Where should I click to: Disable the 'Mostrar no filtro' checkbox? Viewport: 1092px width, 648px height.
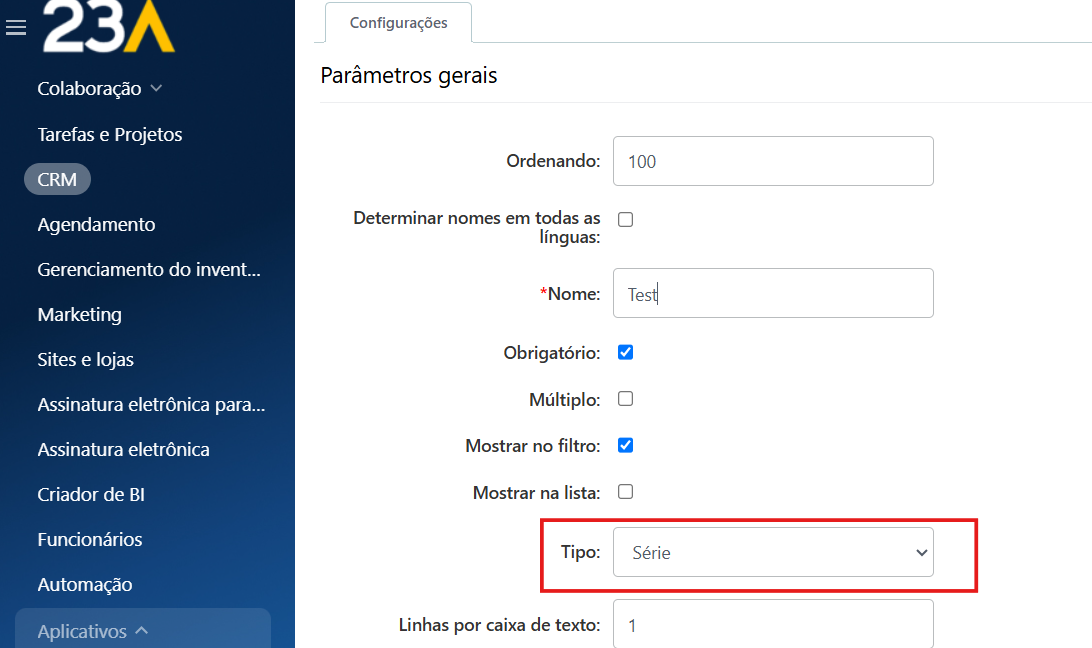[x=625, y=446]
